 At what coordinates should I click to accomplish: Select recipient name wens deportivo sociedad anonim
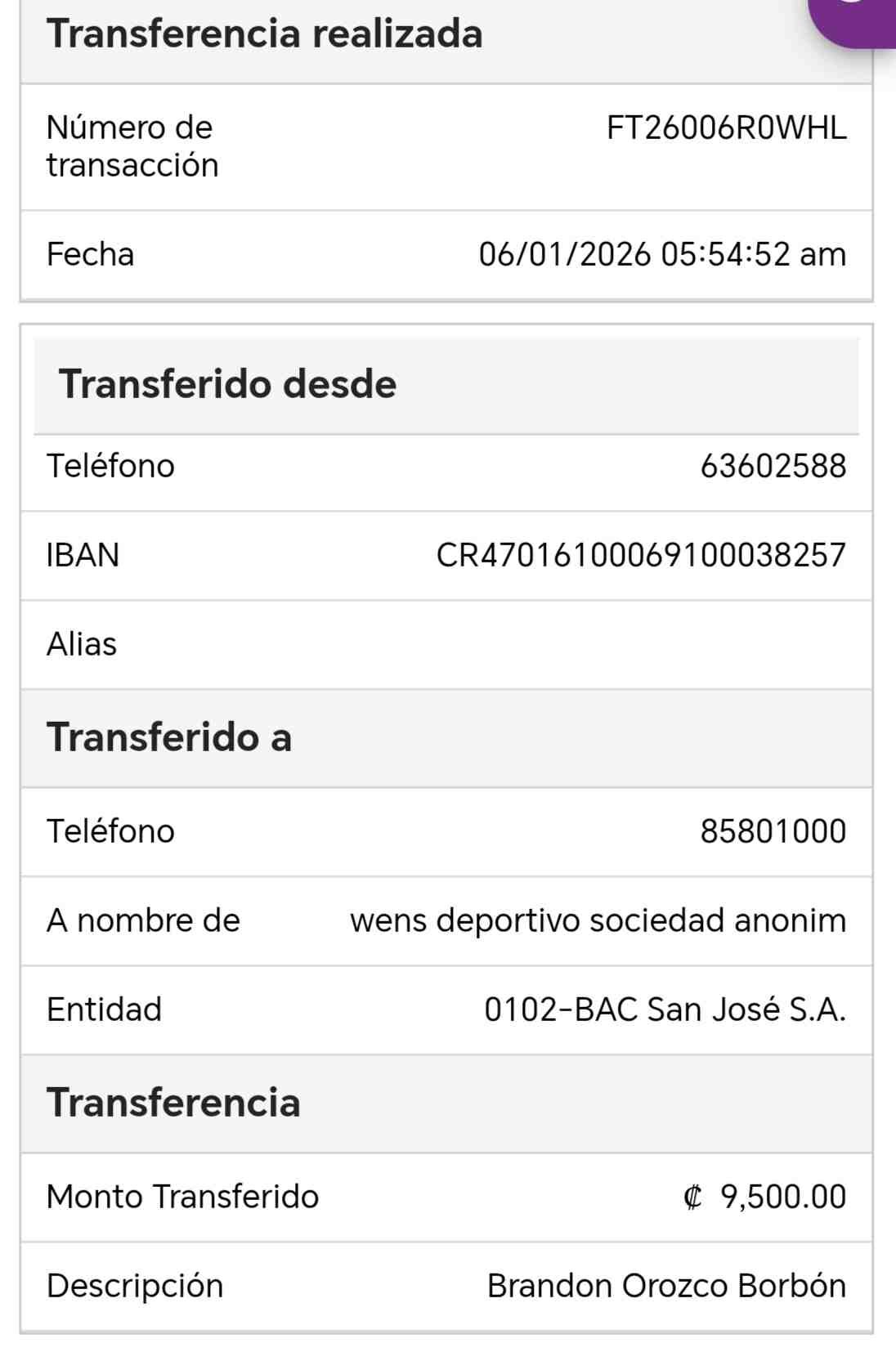598,920
